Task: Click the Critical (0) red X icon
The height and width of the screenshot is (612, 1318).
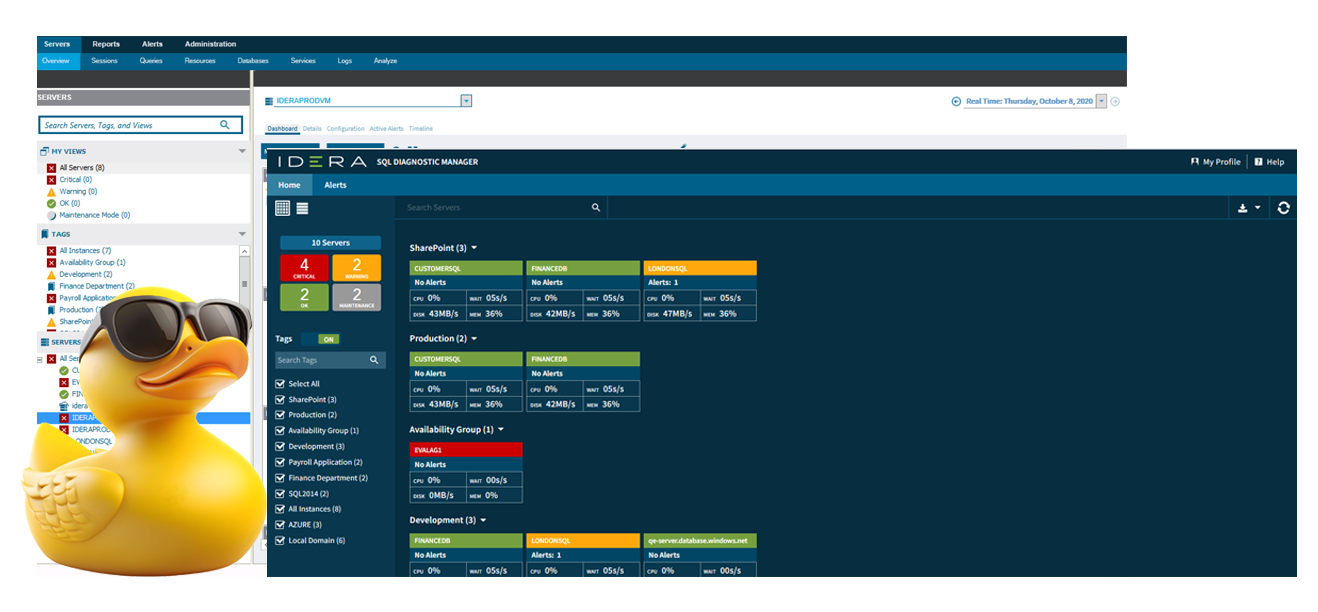Action: [x=51, y=180]
